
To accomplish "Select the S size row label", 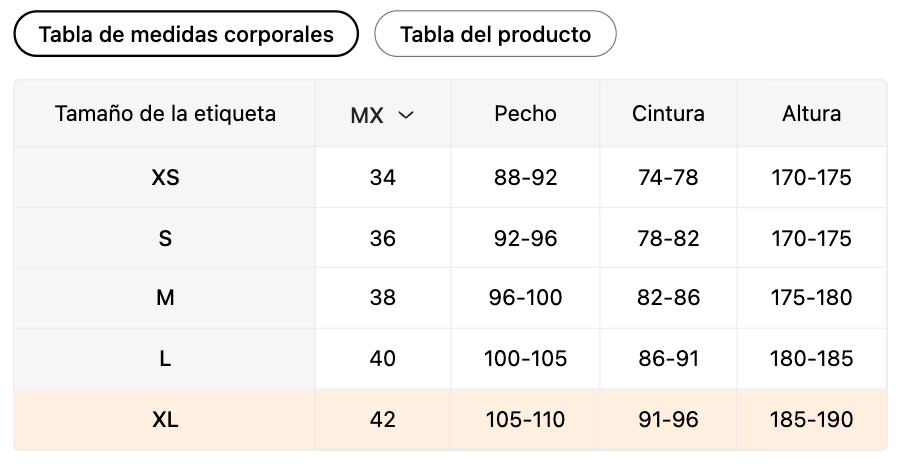I will tap(165, 238).
